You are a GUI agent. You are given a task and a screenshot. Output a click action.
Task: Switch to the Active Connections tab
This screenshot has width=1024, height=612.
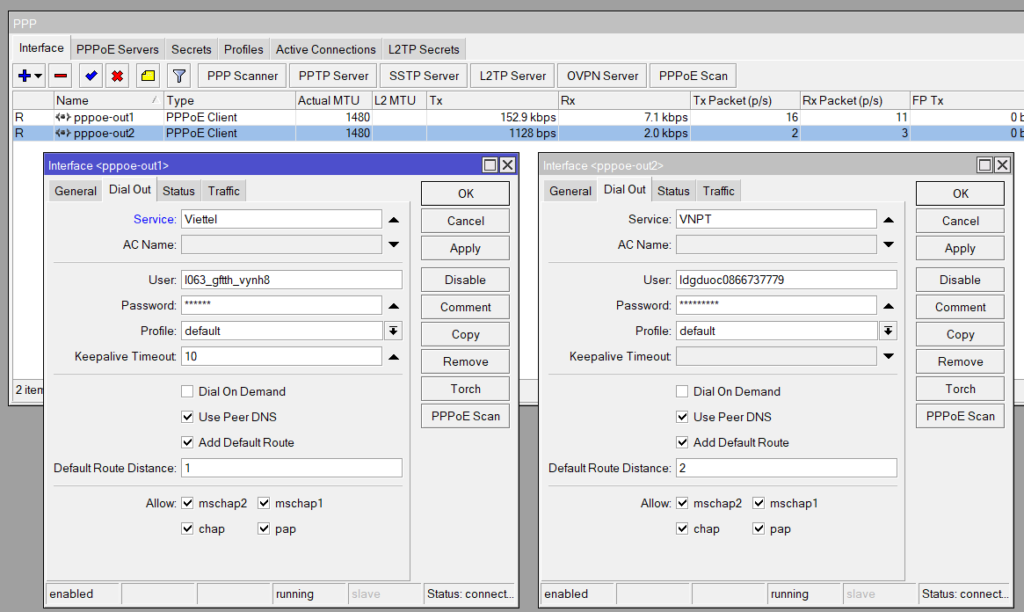click(x=326, y=49)
